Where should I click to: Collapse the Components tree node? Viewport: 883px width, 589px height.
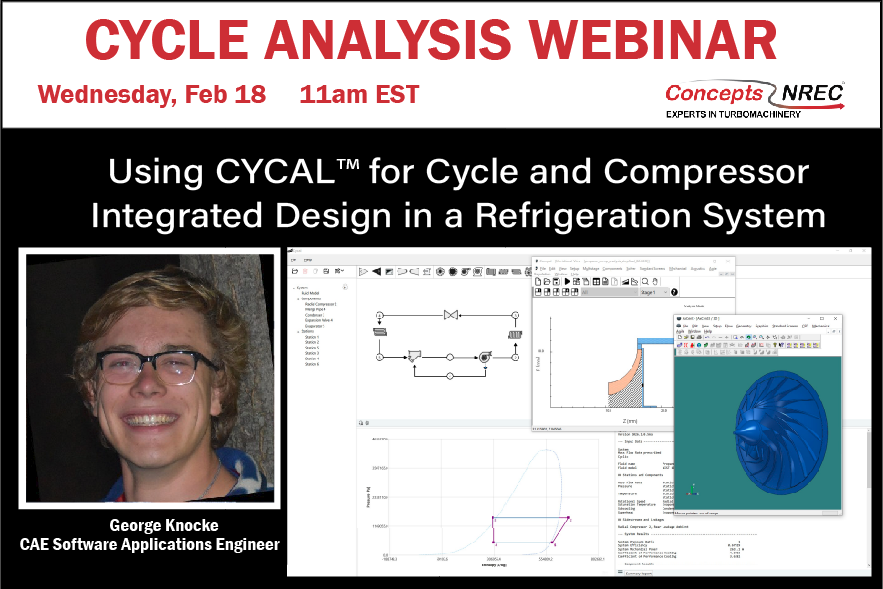[298, 299]
